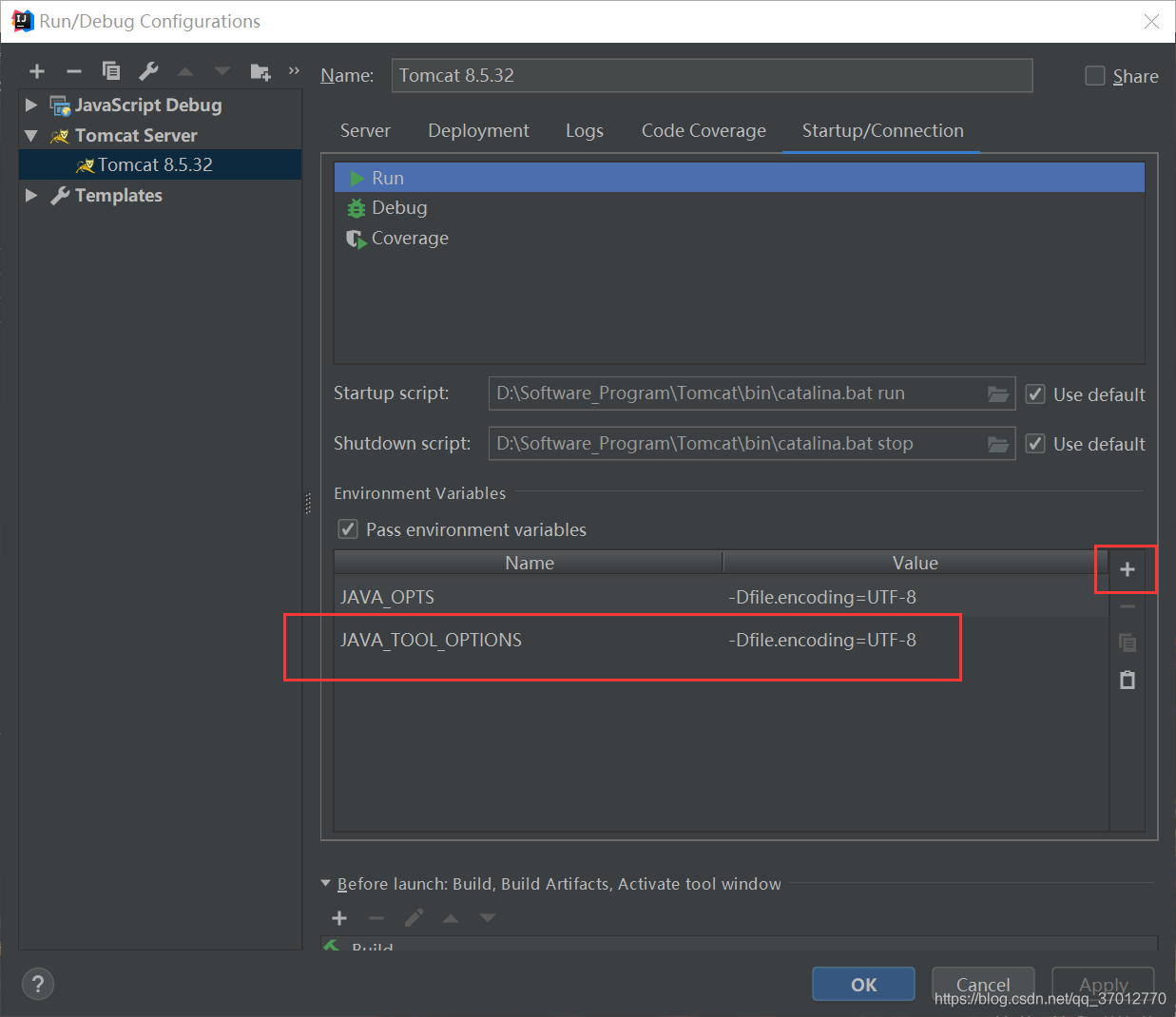The height and width of the screenshot is (1017, 1176).
Task: Collapse Tomcat Server tree node
Action: pyautogui.click(x=31, y=136)
